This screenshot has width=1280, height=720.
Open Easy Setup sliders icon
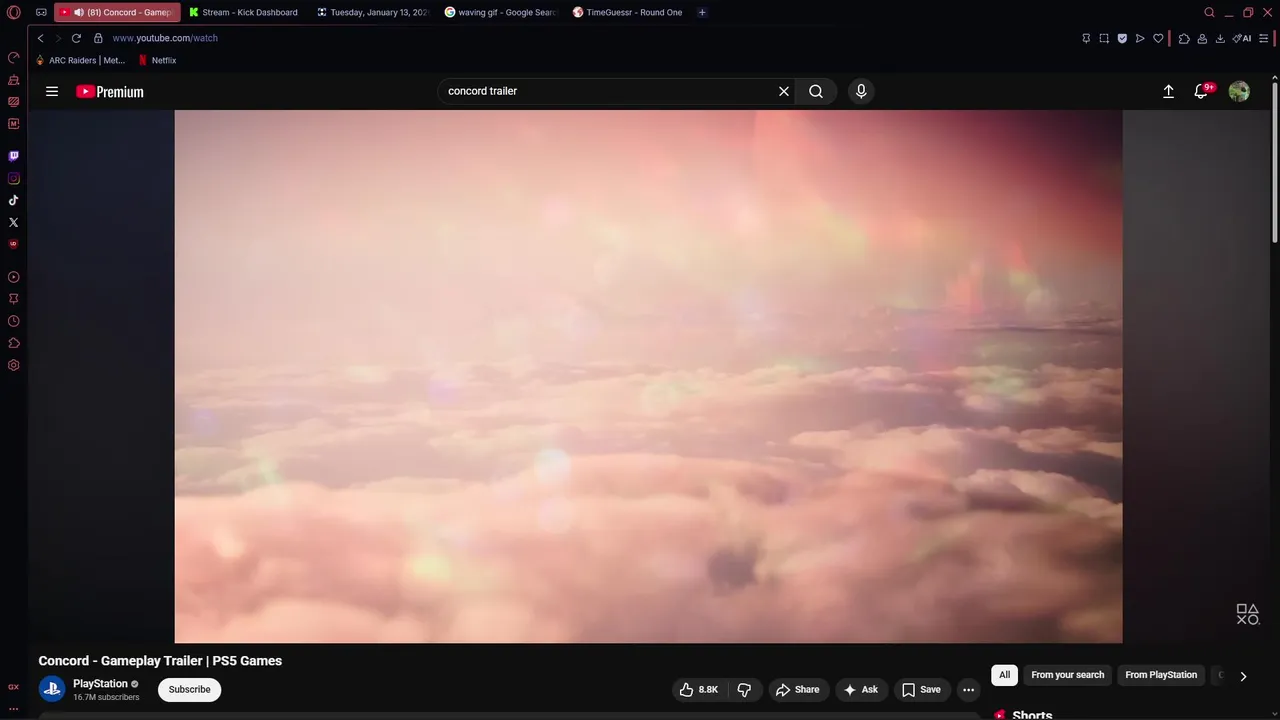click(x=1264, y=38)
